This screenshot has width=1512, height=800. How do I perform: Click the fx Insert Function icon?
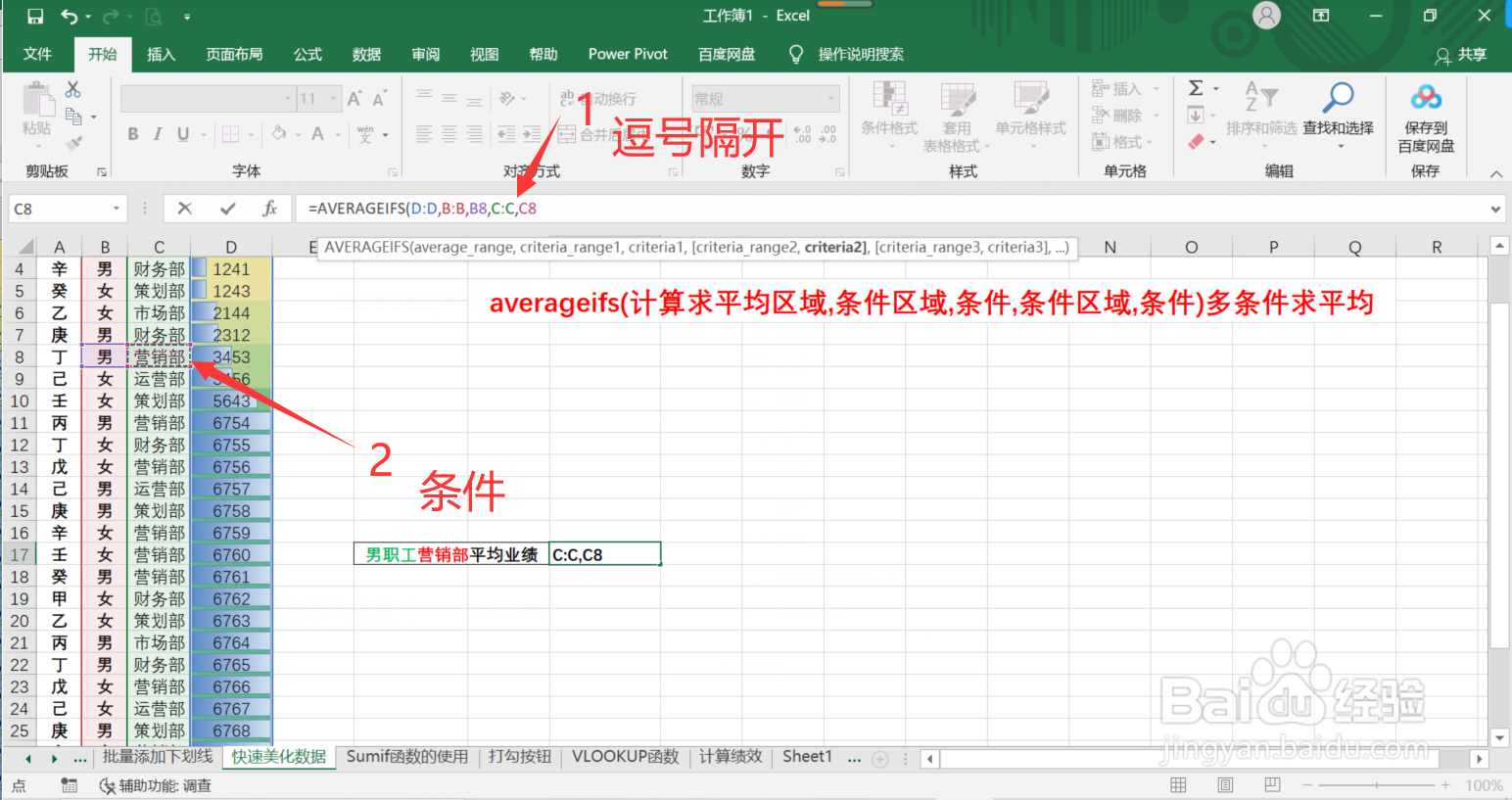[270, 208]
